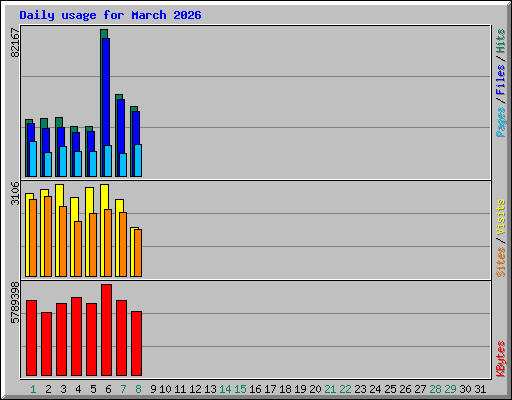The image size is (512, 400).
Task: Click day 15 on the x-axis
Action: point(240,389)
